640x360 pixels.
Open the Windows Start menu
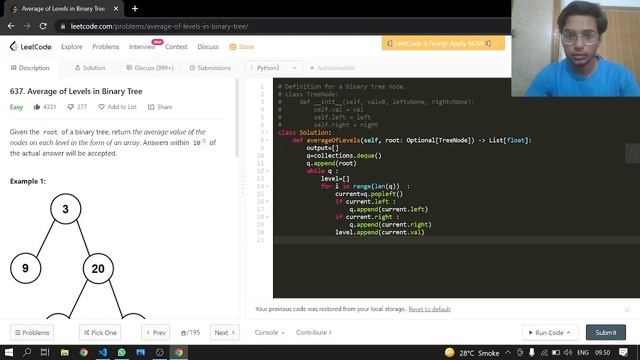pos(9,352)
